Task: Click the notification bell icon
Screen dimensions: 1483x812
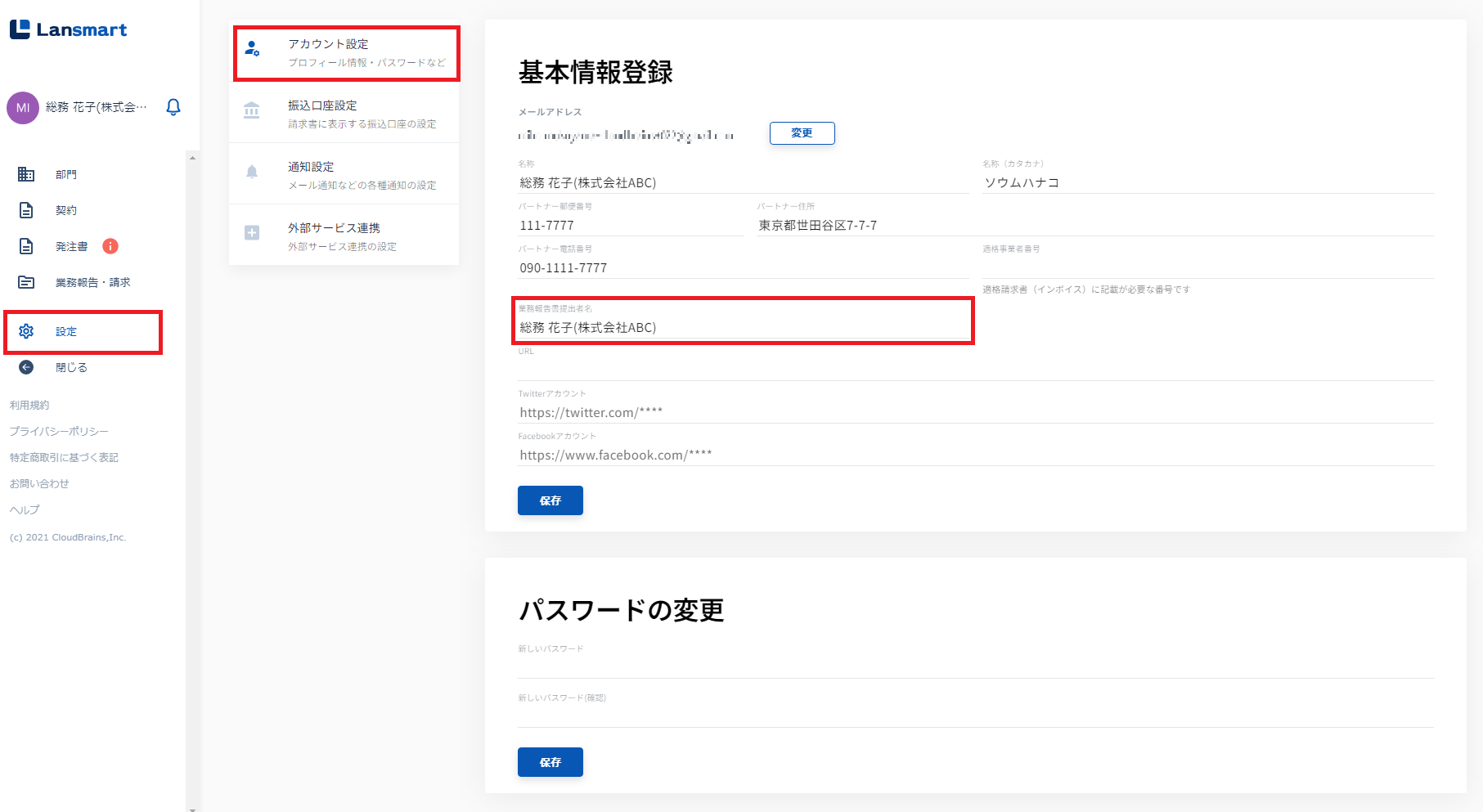Action: tap(173, 107)
